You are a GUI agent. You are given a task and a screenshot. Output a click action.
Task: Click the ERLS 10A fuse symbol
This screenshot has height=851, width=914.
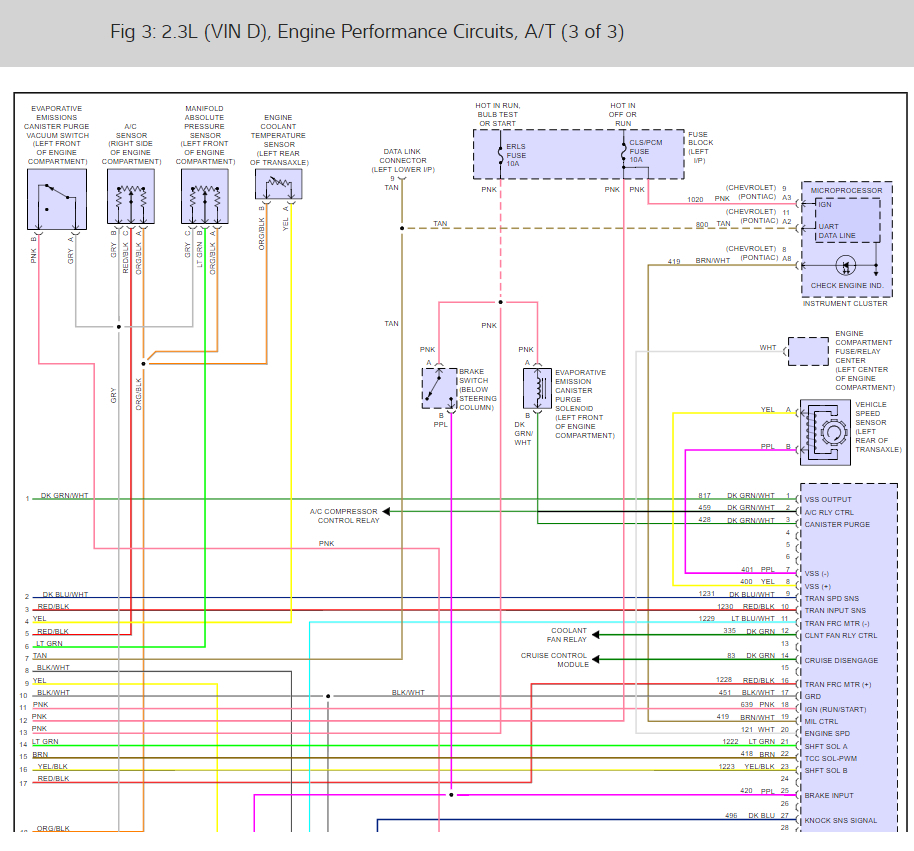click(500, 154)
